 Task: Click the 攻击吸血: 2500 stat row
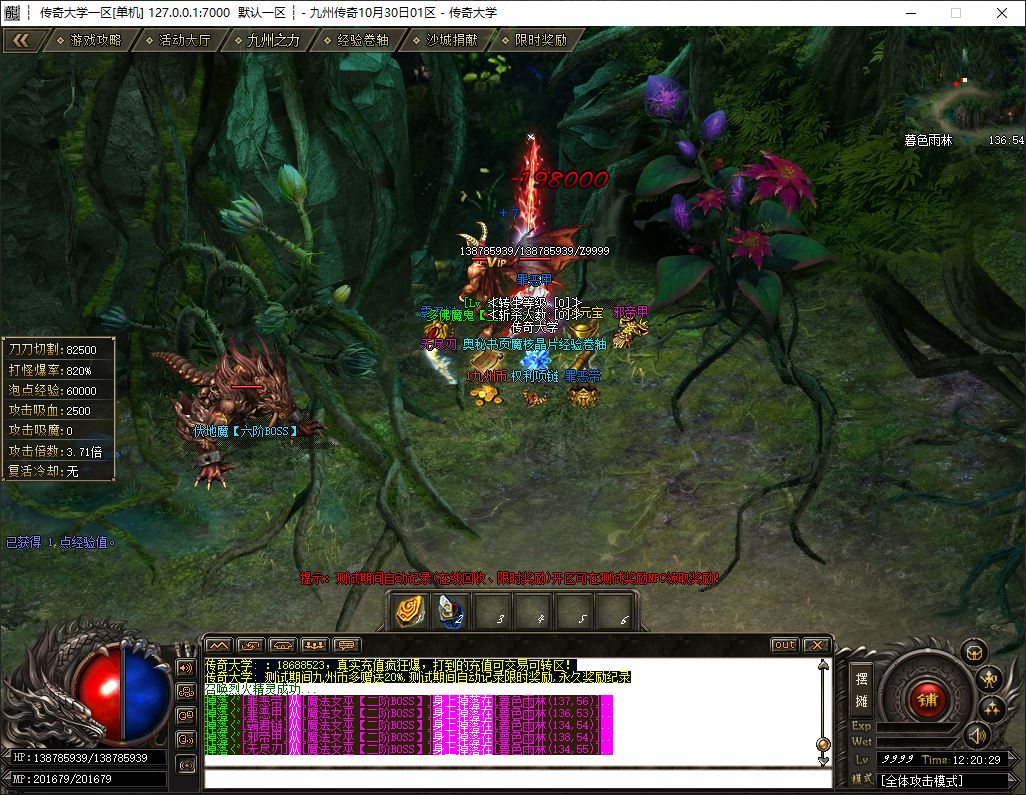(59, 410)
